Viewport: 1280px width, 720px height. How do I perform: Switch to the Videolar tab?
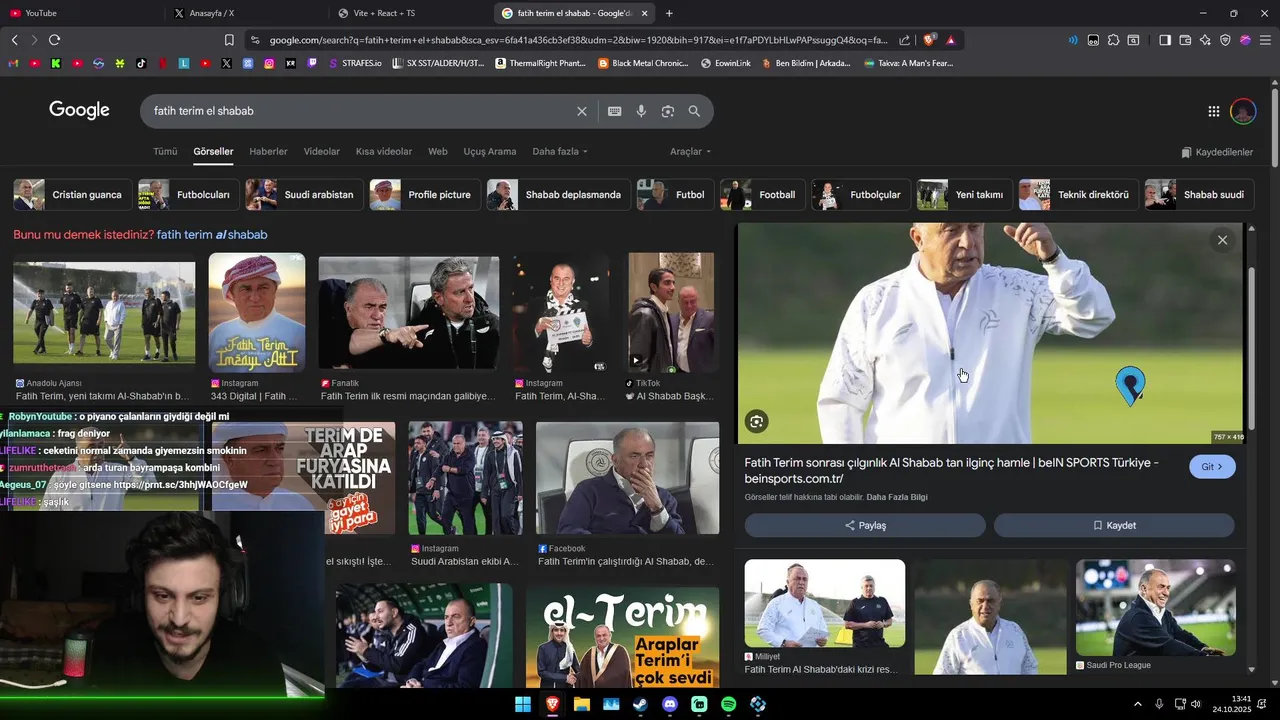click(322, 152)
